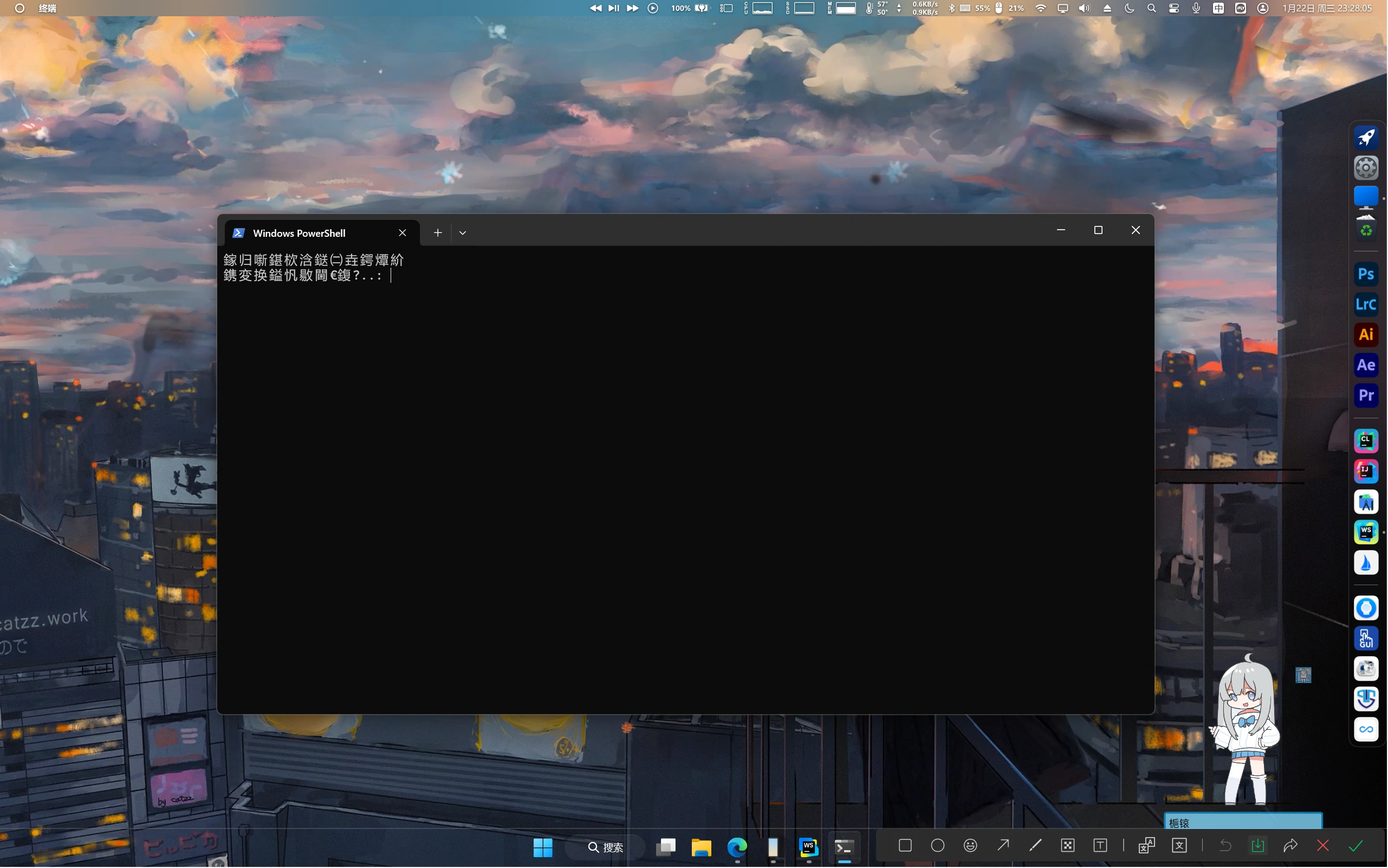Open Photoshop from the dock
Image resolution: width=1388 pixels, height=868 pixels.
pos(1366,274)
